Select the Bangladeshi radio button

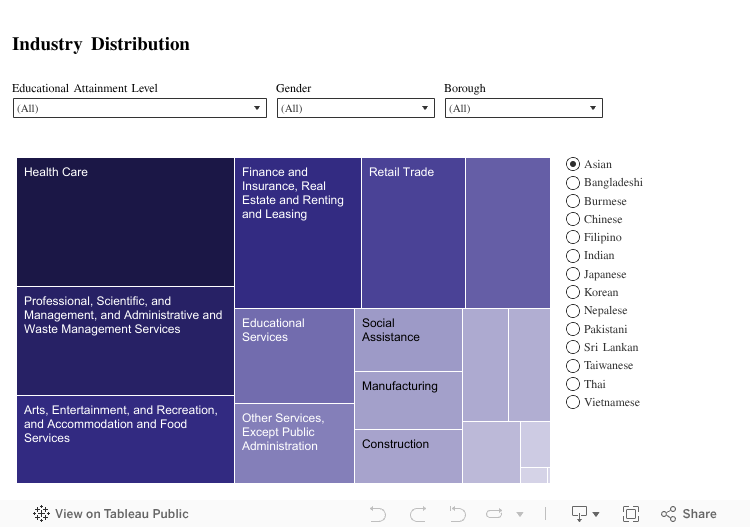573,183
